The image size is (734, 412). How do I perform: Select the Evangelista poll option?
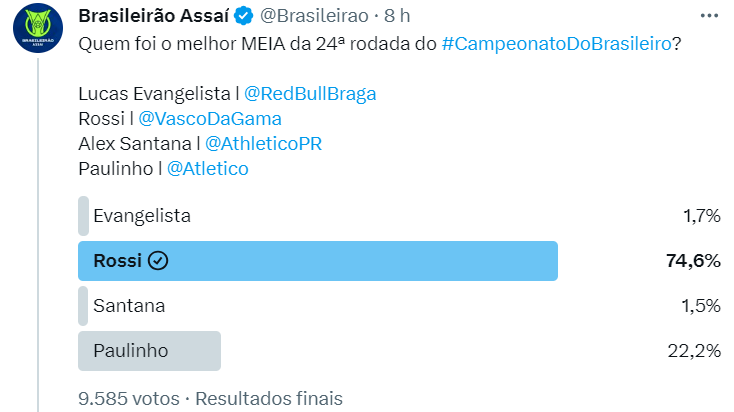[x=141, y=216]
